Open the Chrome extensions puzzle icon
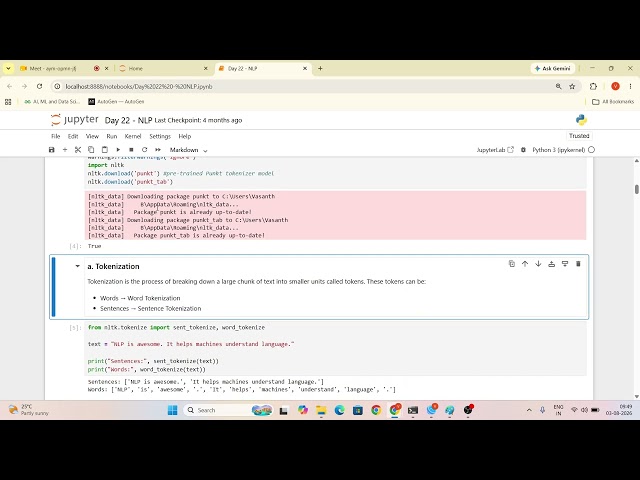 [593, 87]
